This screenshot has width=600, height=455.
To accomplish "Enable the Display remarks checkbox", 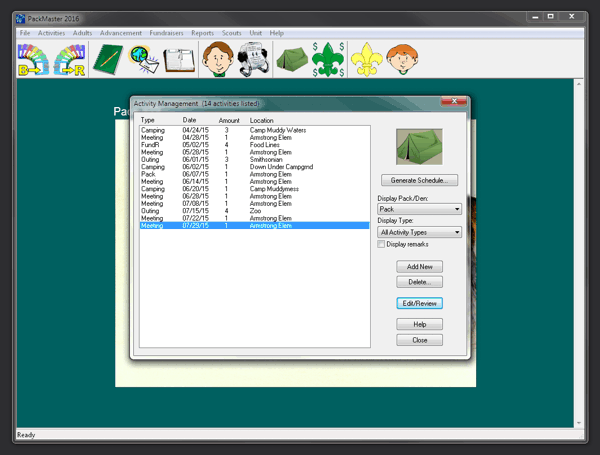I will click(381, 244).
